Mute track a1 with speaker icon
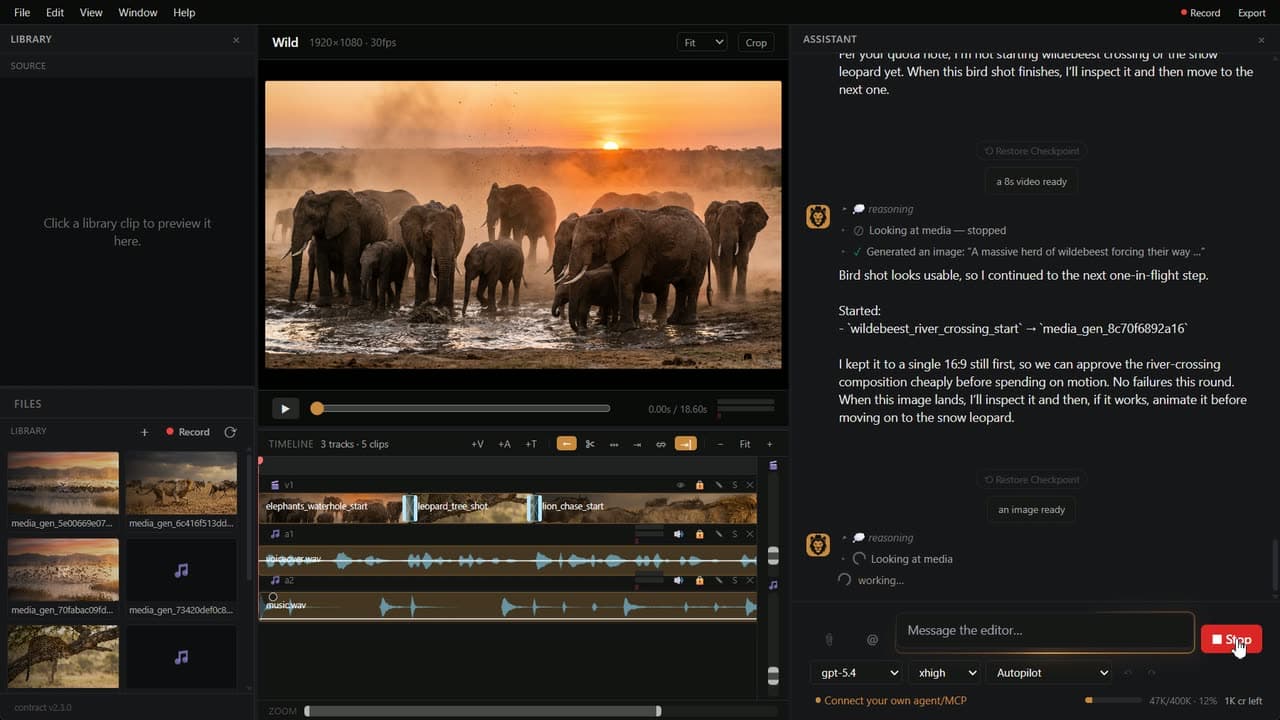The width and height of the screenshot is (1280, 720). coord(679,534)
